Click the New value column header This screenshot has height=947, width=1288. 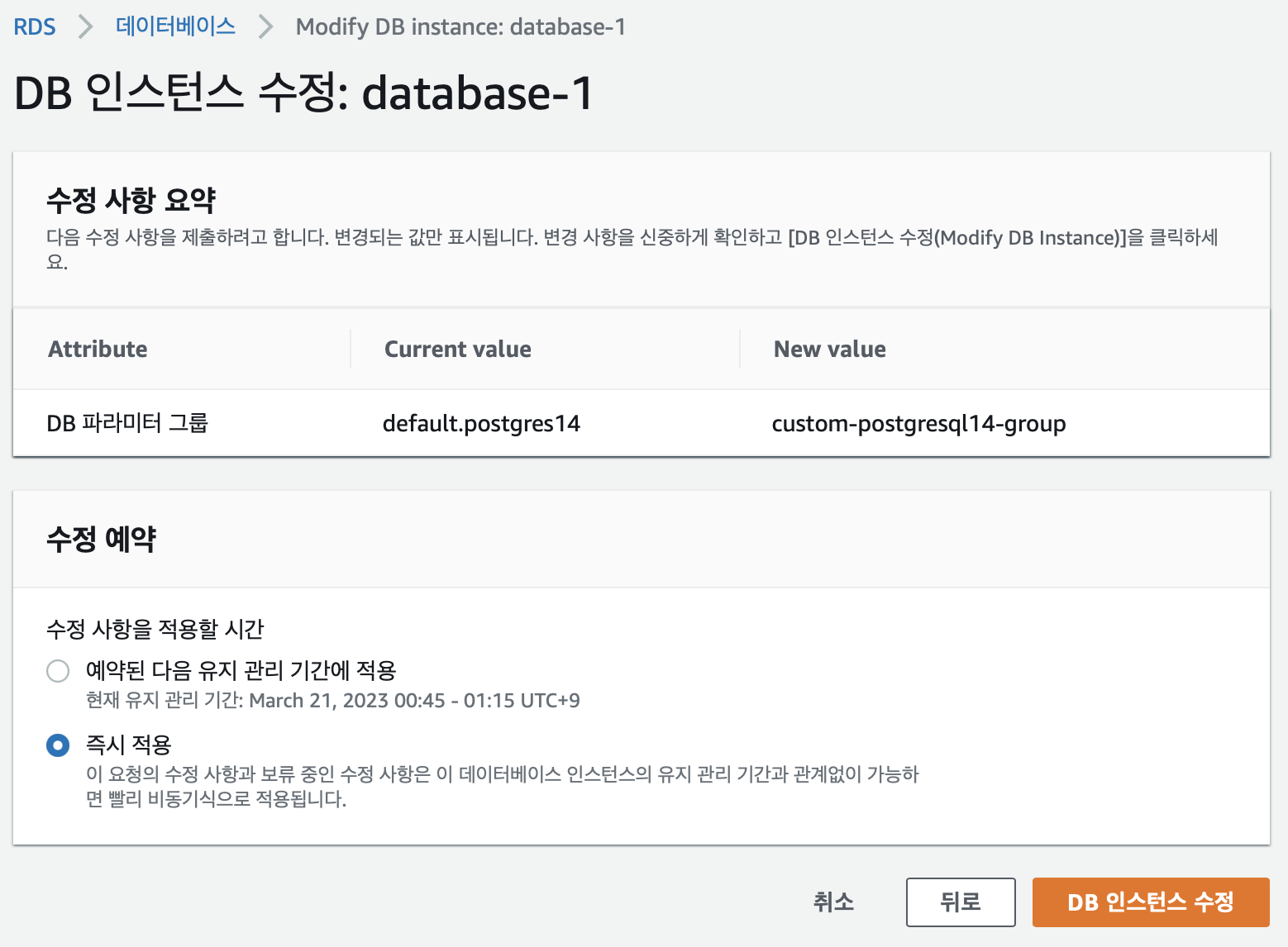[830, 349]
